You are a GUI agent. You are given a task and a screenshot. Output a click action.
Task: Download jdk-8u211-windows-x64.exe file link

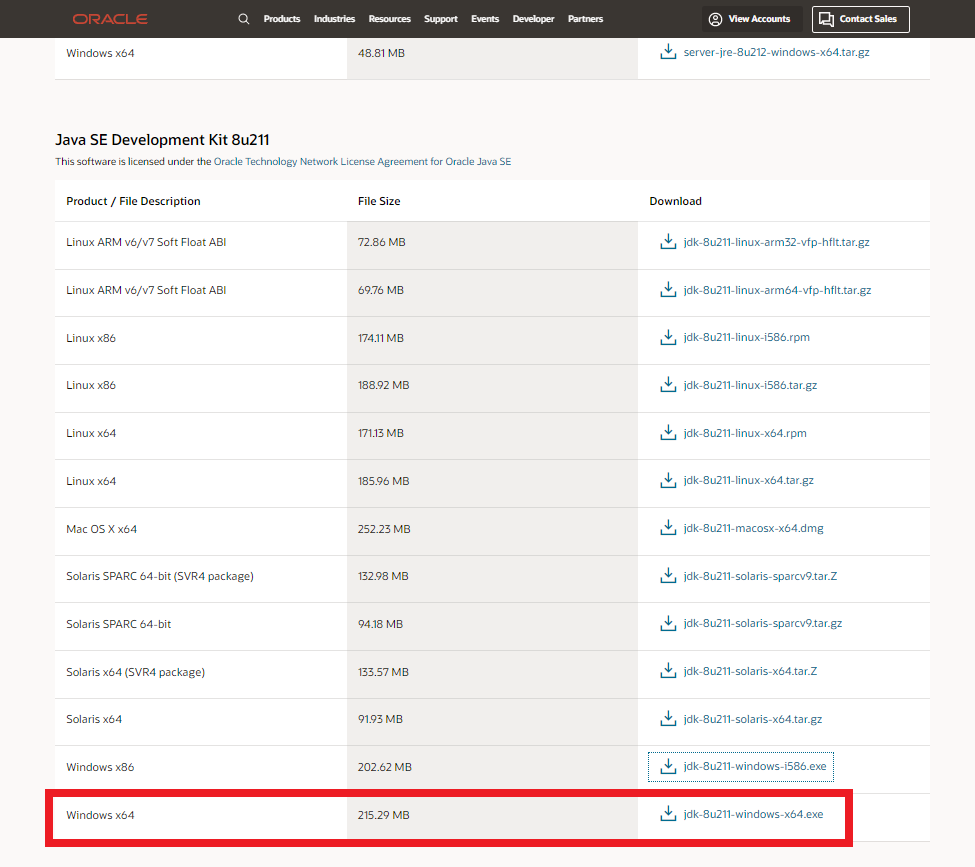(x=754, y=814)
